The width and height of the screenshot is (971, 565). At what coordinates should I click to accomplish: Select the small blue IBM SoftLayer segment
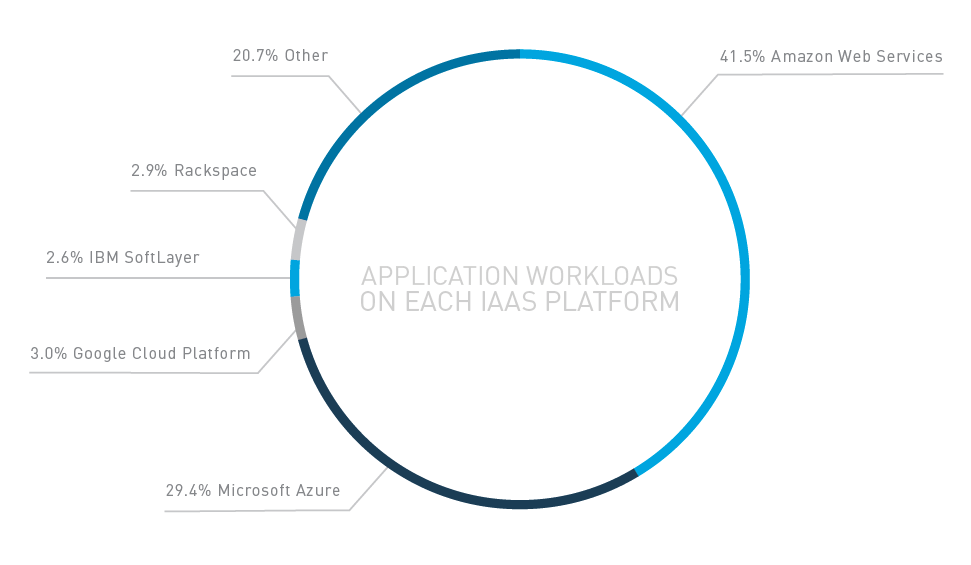[x=295, y=278]
